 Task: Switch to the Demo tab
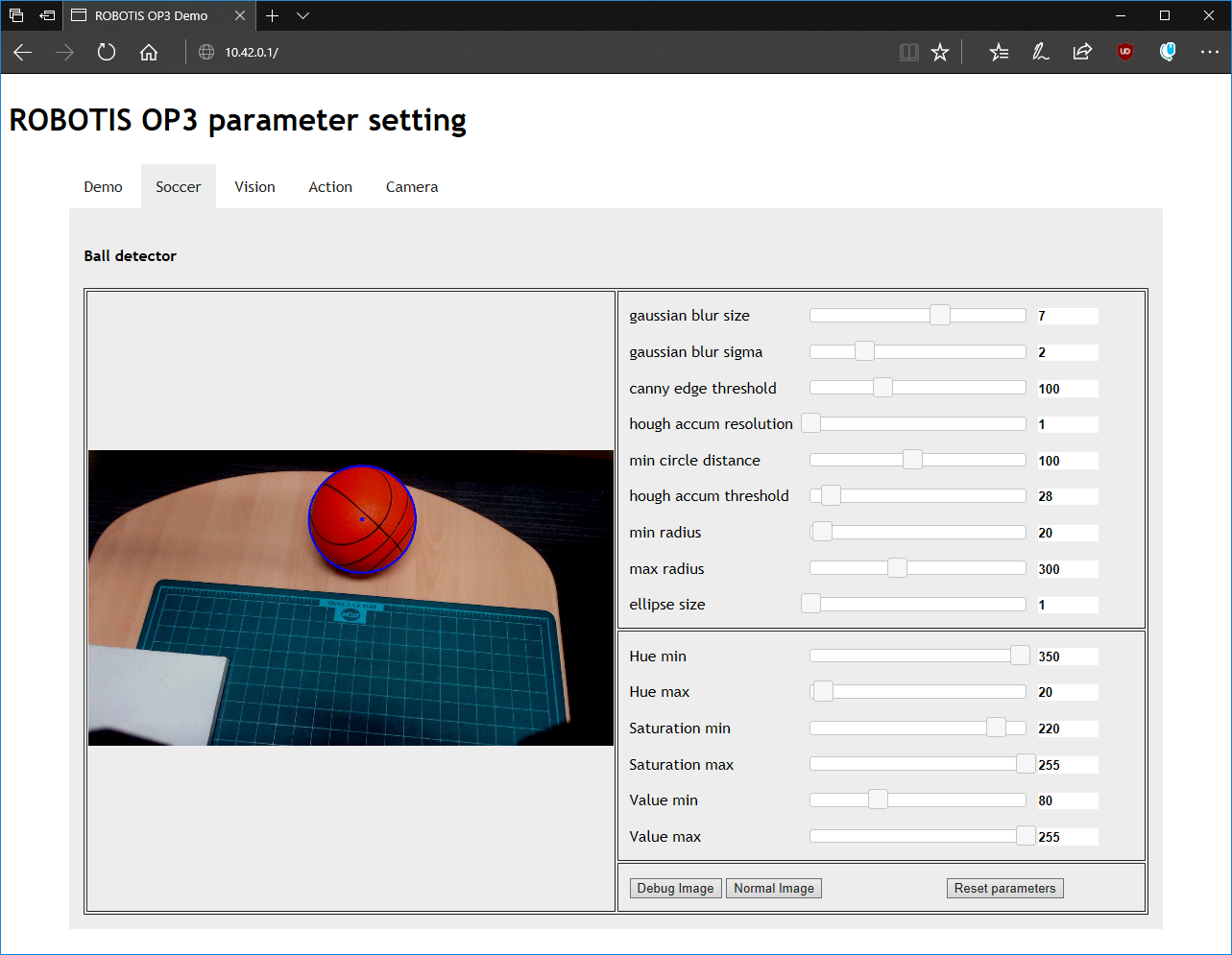pos(103,187)
